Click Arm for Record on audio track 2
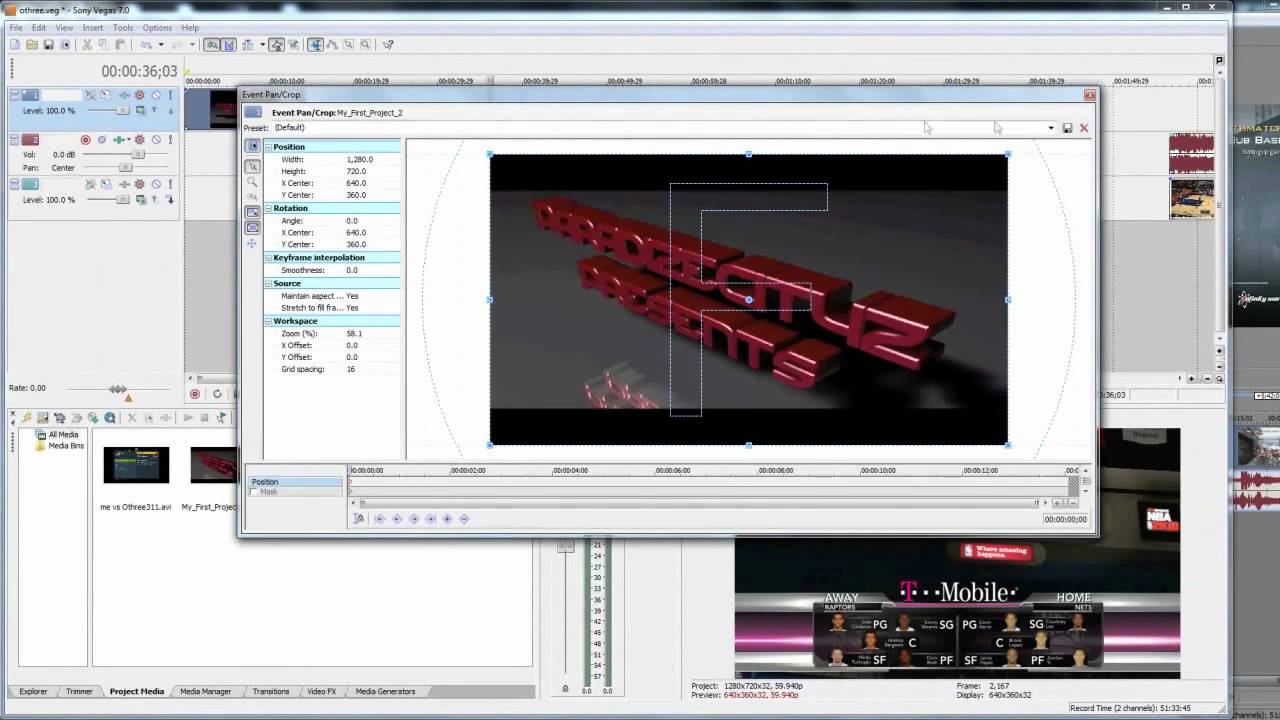1280x720 pixels. point(85,140)
